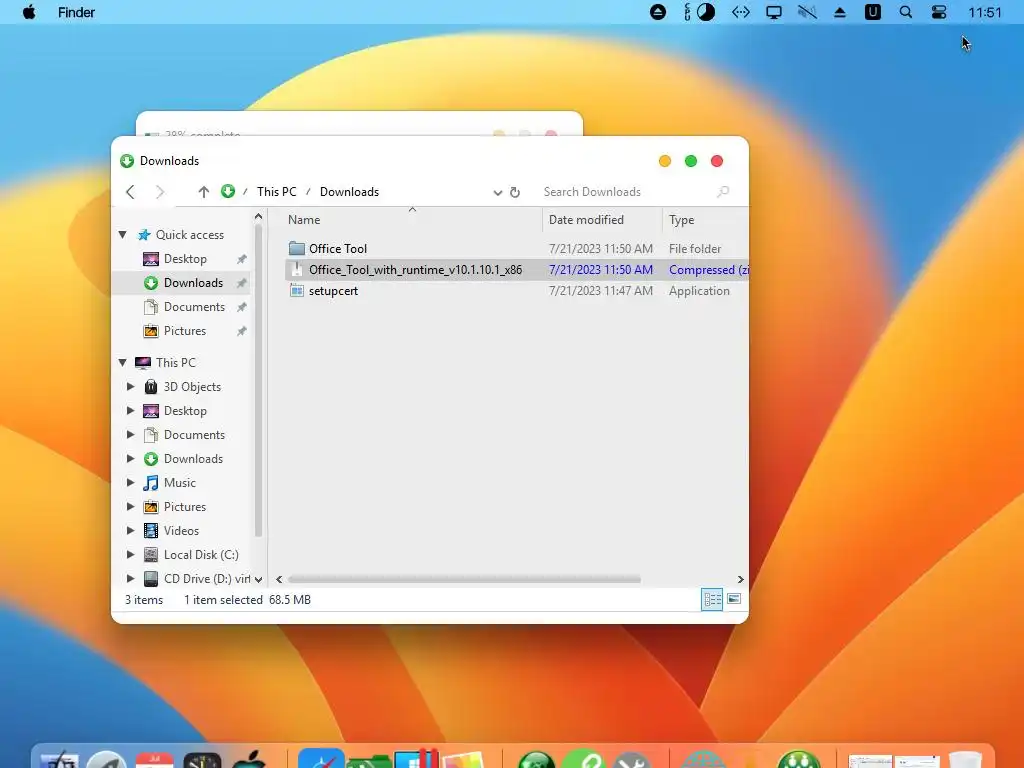Viewport: 1024px width, 768px height.
Task: Go up one folder level
Action: pos(204,192)
